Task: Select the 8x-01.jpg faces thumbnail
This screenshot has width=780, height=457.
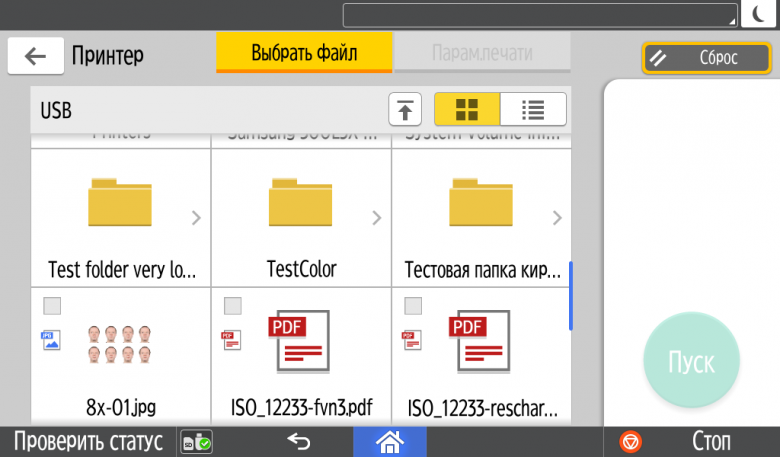Action: coord(119,344)
